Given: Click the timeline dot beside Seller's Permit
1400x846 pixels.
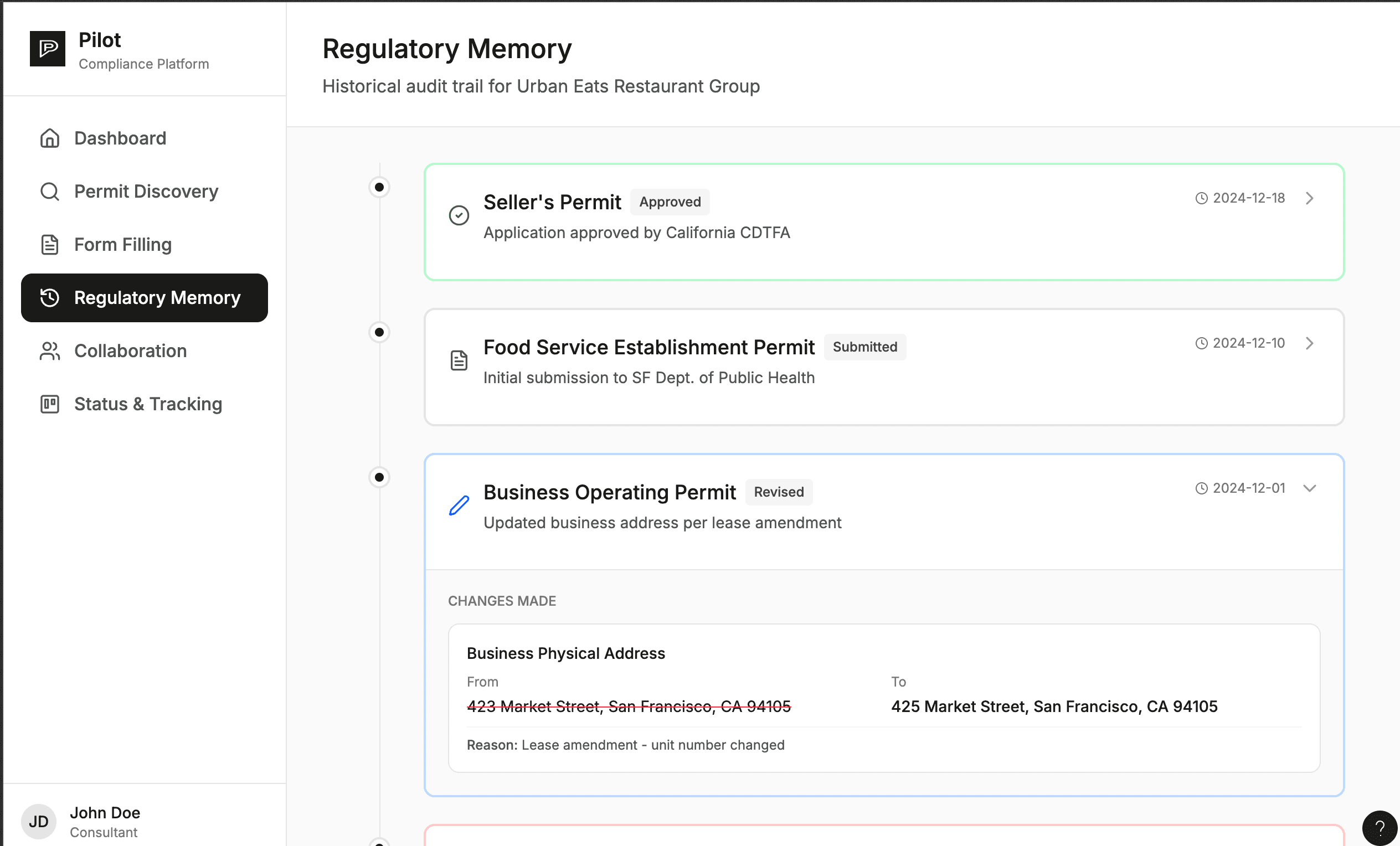Looking at the screenshot, I should [379, 186].
